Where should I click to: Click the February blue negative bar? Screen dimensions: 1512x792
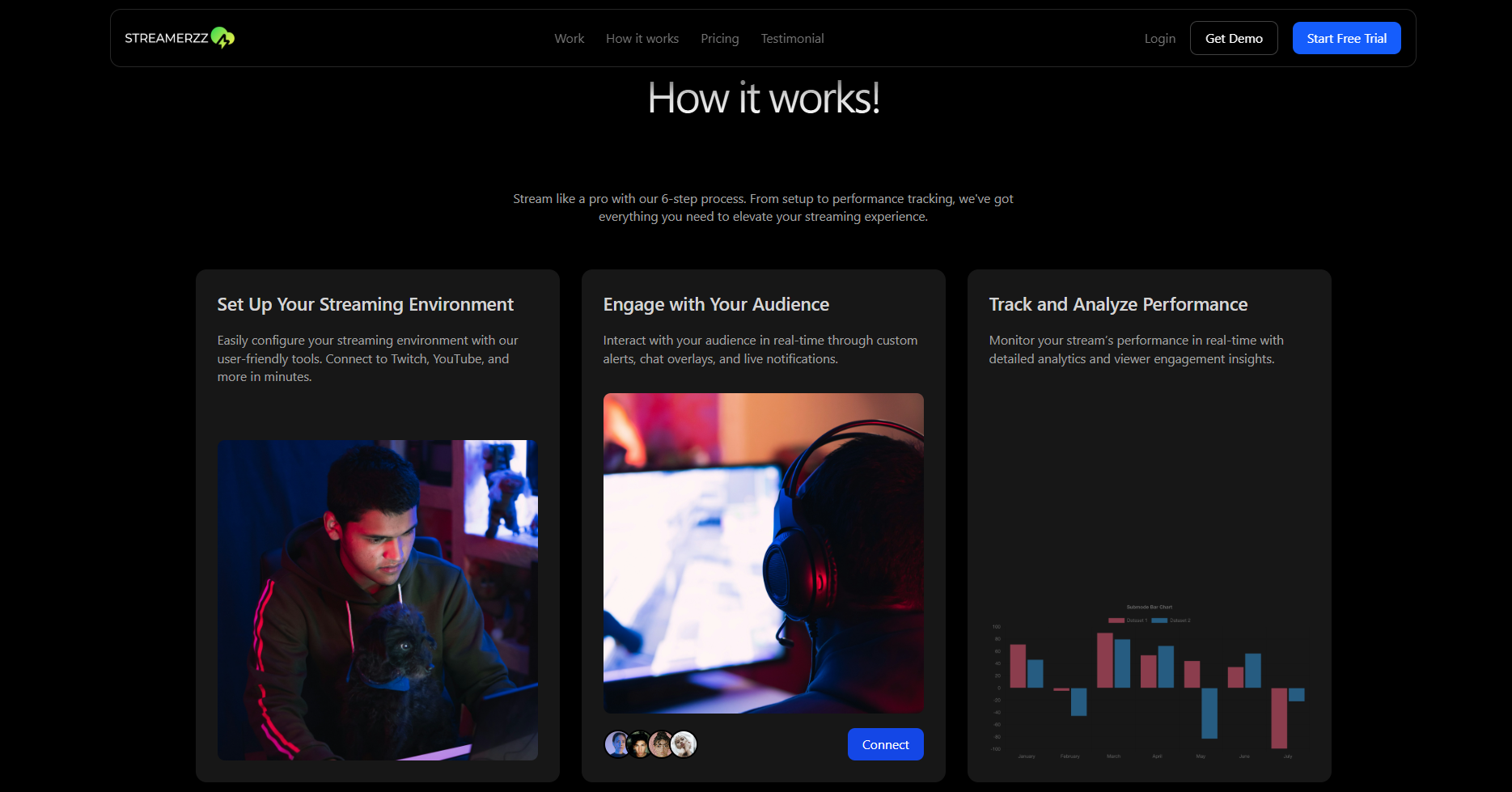pyautogui.click(x=1078, y=702)
